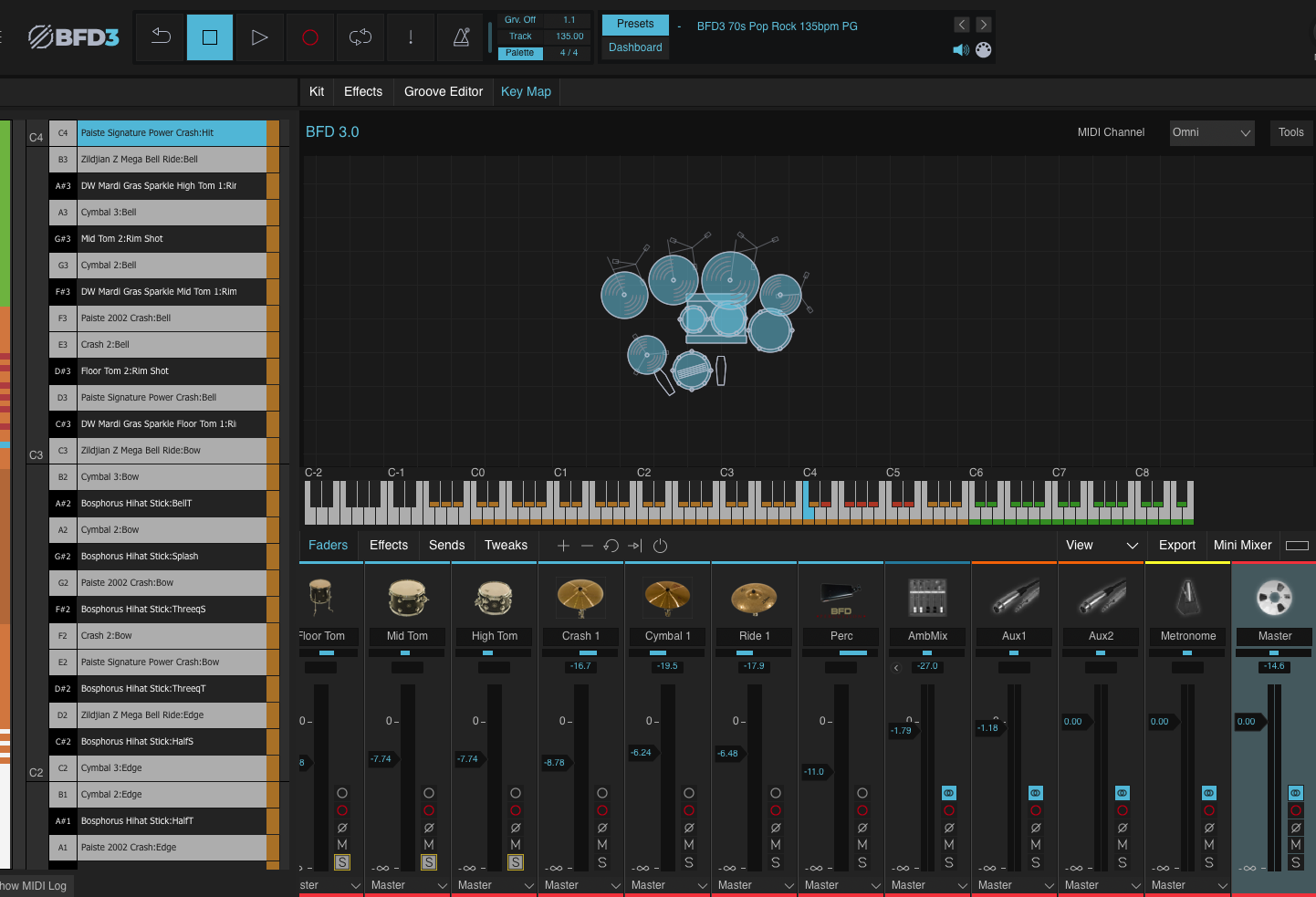Click the Crash 1 fader handle at -8.78
1316x897 pixels.
pyautogui.click(x=556, y=763)
